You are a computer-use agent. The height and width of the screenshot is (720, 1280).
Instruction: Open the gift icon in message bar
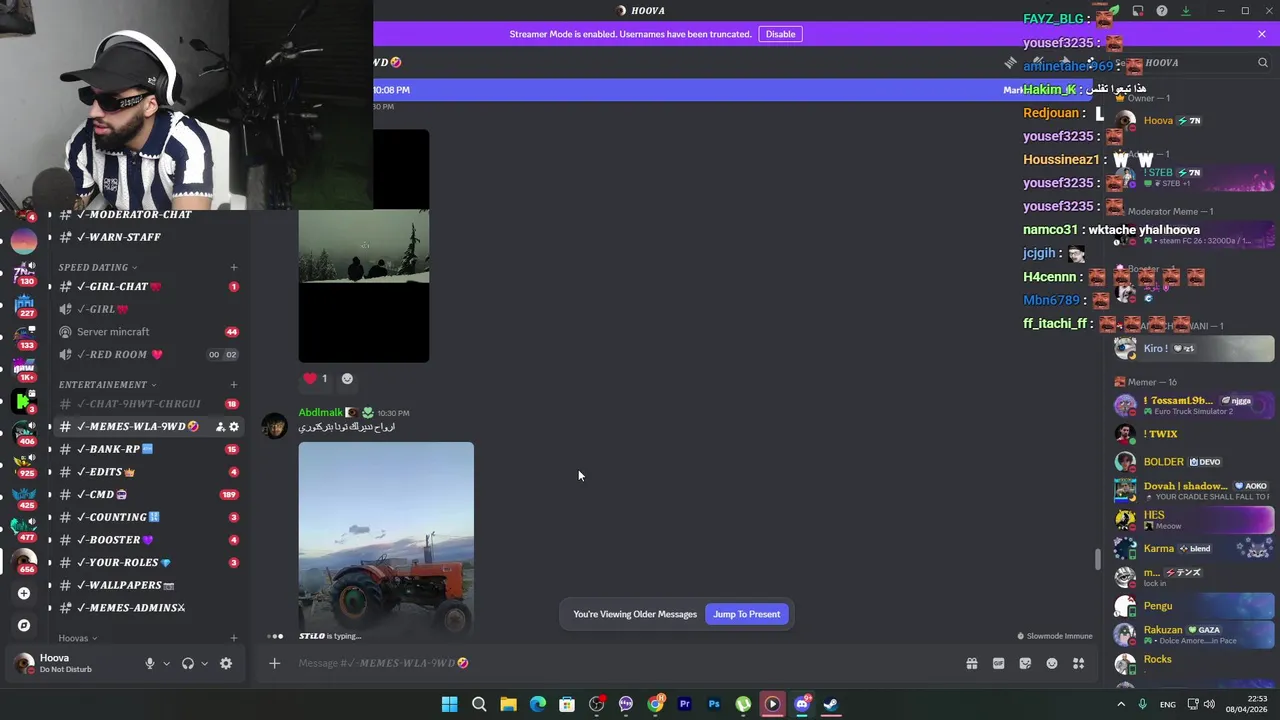point(971,663)
